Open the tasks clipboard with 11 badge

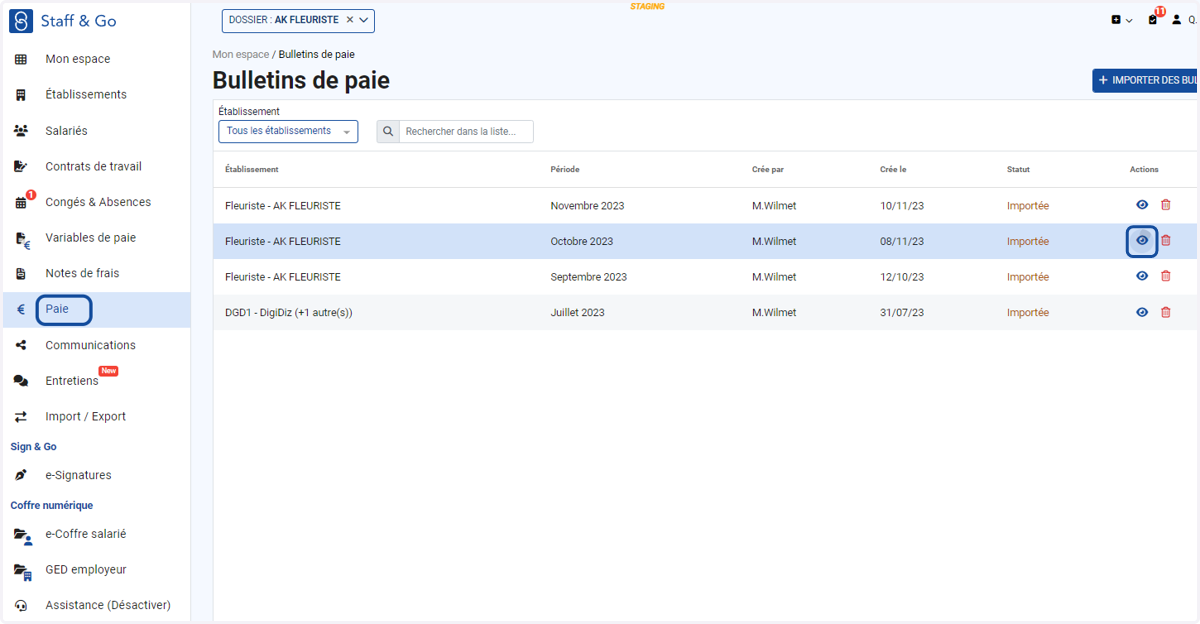1153,20
